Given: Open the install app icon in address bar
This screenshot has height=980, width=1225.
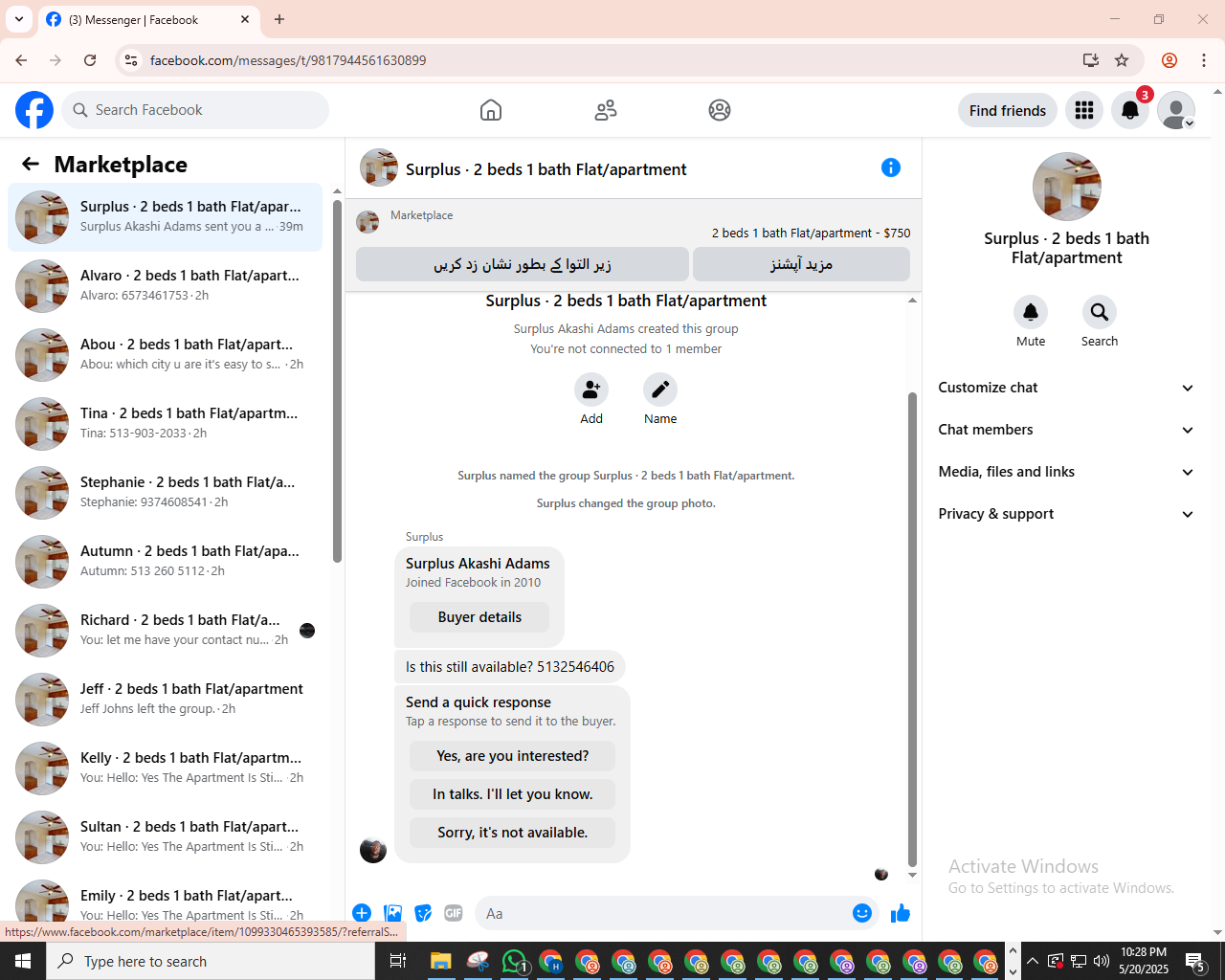Looking at the screenshot, I should (x=1091, y=60).
